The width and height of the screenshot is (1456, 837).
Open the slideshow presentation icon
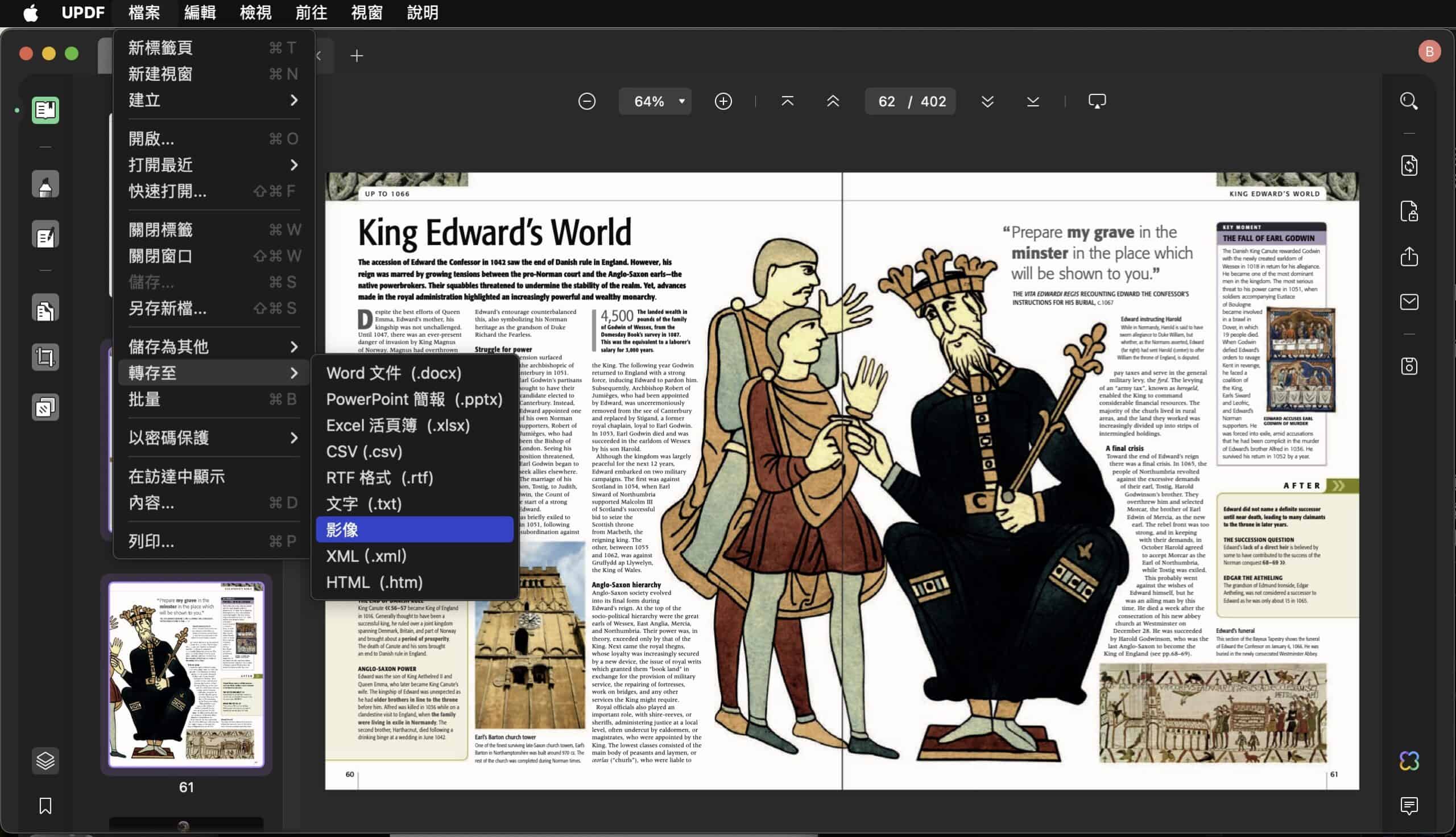pos(1097,102)
